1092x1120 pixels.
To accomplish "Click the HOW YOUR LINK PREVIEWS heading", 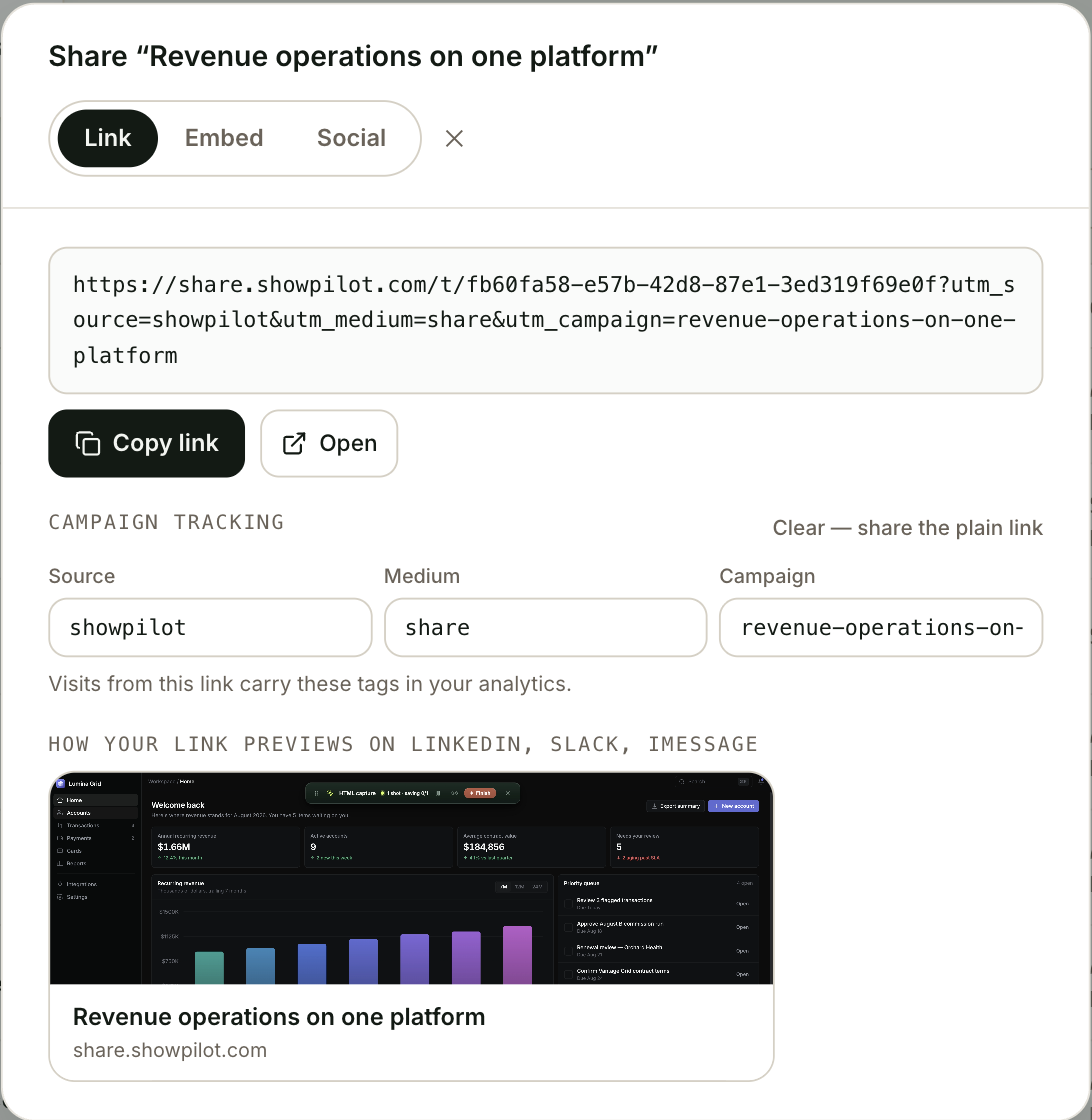I will point(403,744).
